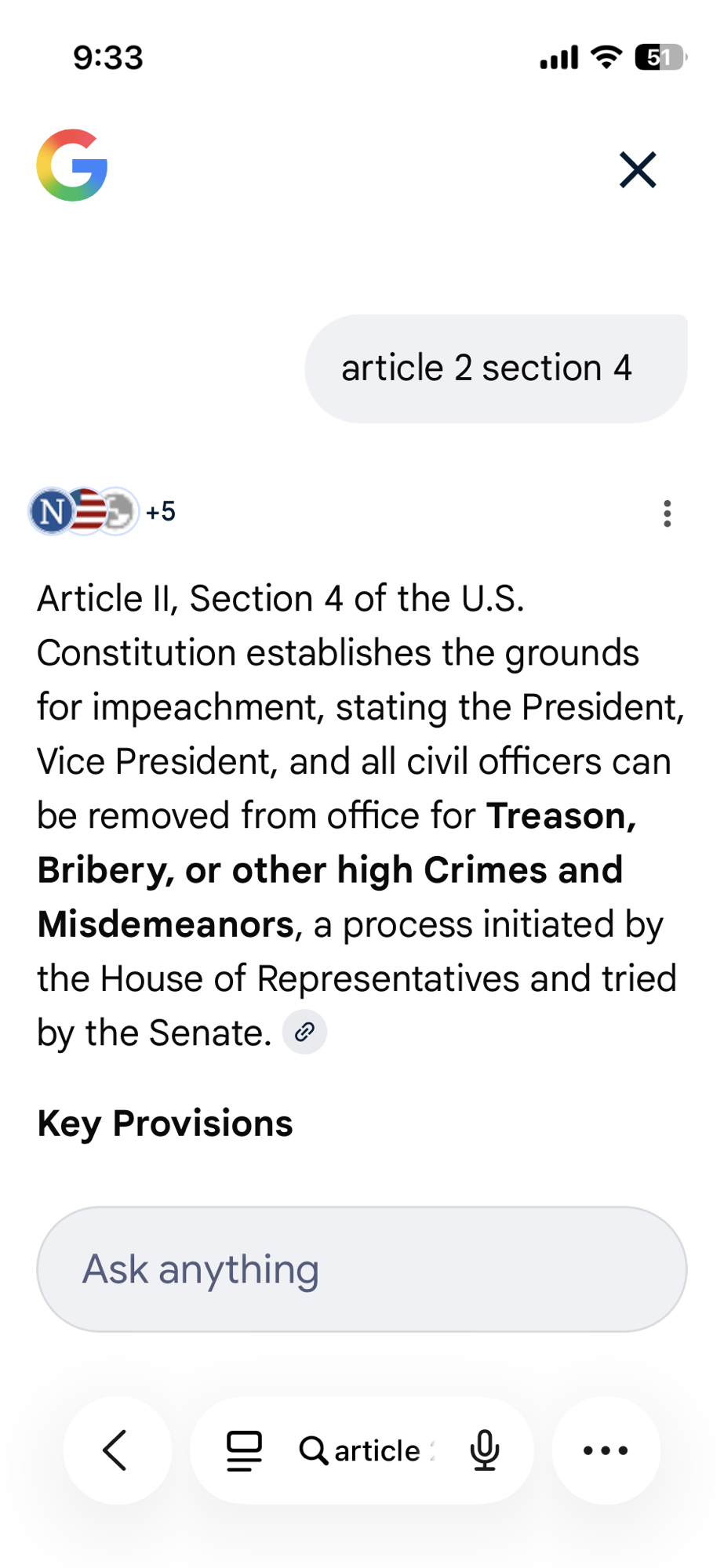Tap the 9:33 clock in status bar
Viewport: 724px width, 1568px height.
pyautogui.click(x=108, y=58)
